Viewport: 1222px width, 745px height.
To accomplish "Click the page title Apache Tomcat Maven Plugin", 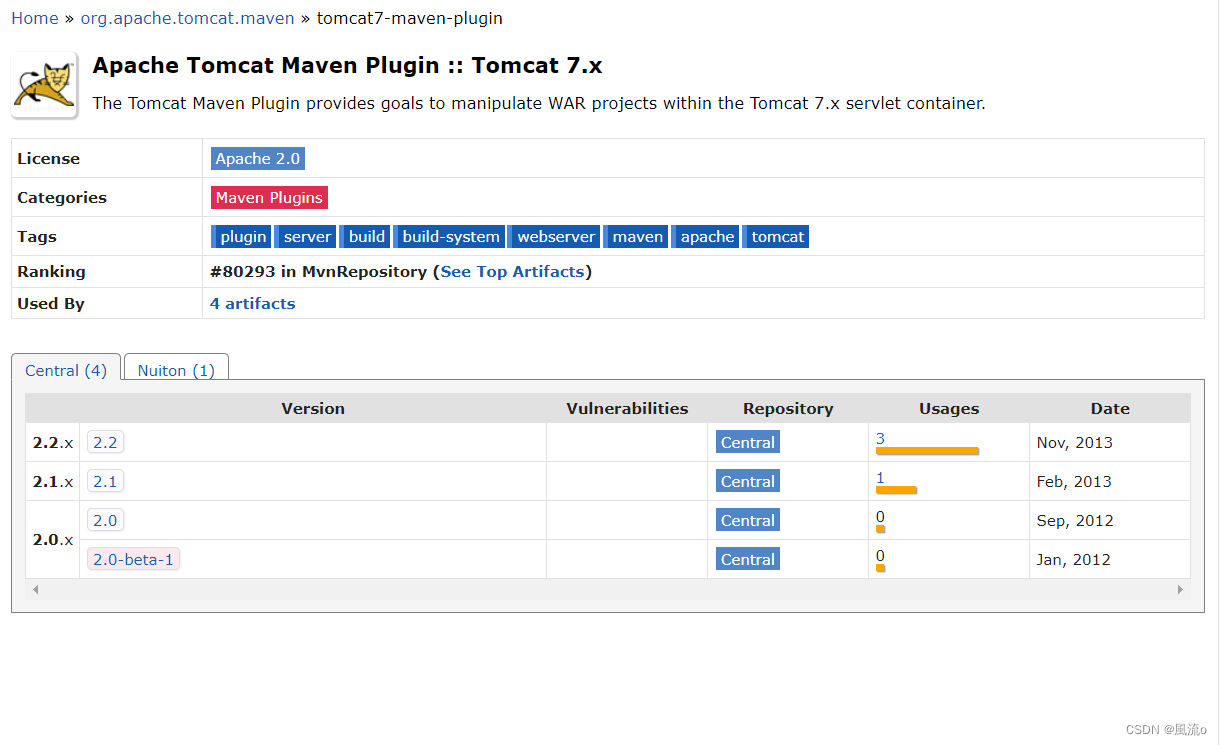I will 347,66.
